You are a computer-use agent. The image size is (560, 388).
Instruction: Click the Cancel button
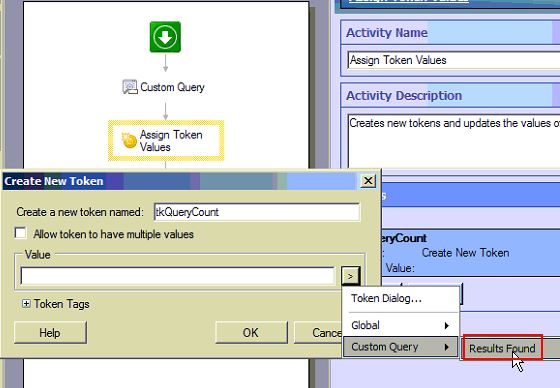(318, 333)
